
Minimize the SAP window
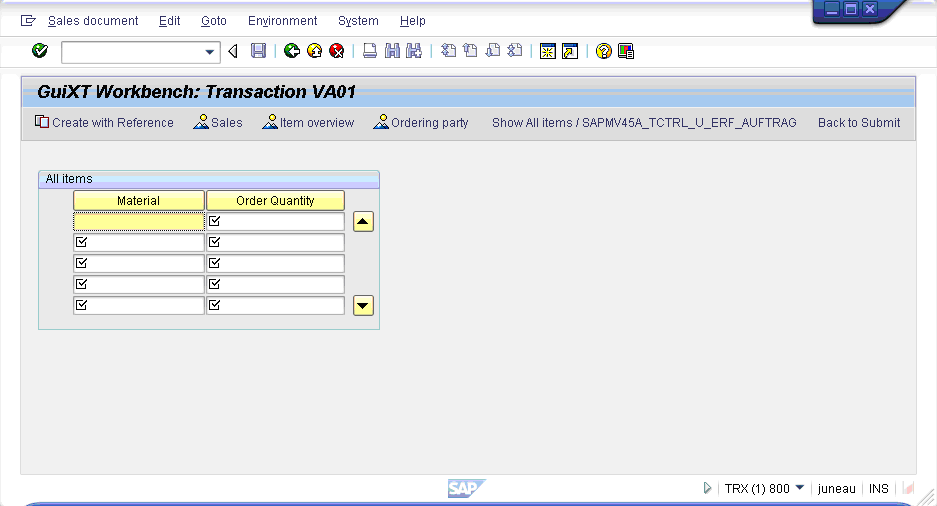tap(831, 9)
